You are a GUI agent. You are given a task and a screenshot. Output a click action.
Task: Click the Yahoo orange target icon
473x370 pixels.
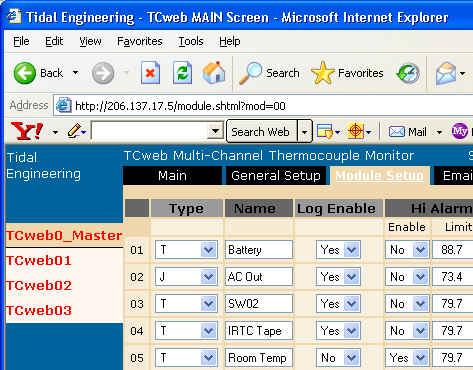355,131
